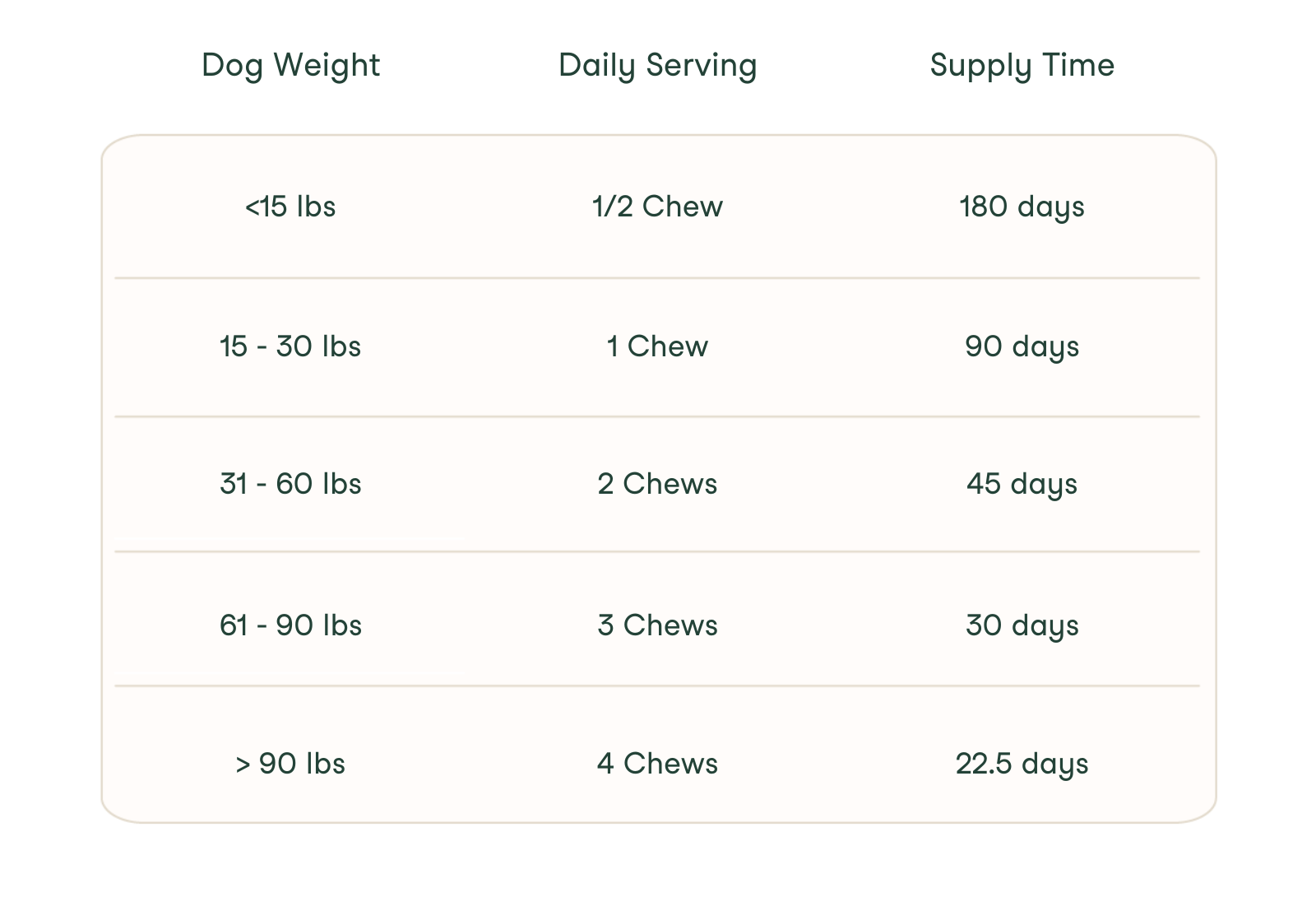This screenshot has width=1316, height=897.
Task: Click the 3 Chews serving cell
Action: coord(657,625)
